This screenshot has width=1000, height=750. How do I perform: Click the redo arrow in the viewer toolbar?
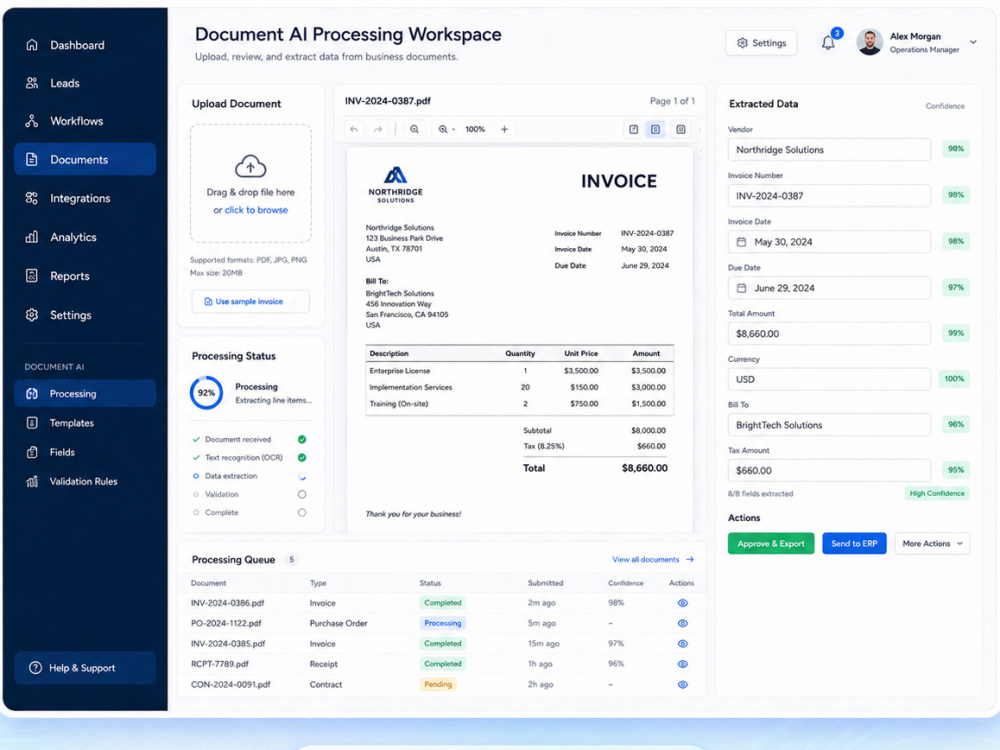(x=378, y=129)
